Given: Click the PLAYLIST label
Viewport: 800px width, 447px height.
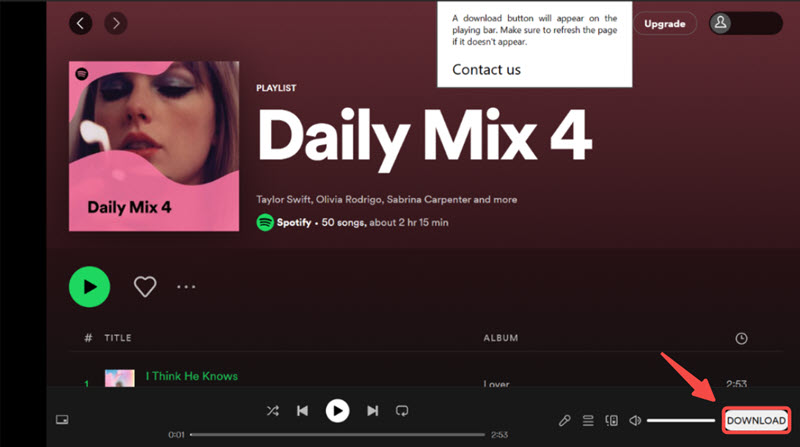Looking at the screenshot, I should 276,88.
